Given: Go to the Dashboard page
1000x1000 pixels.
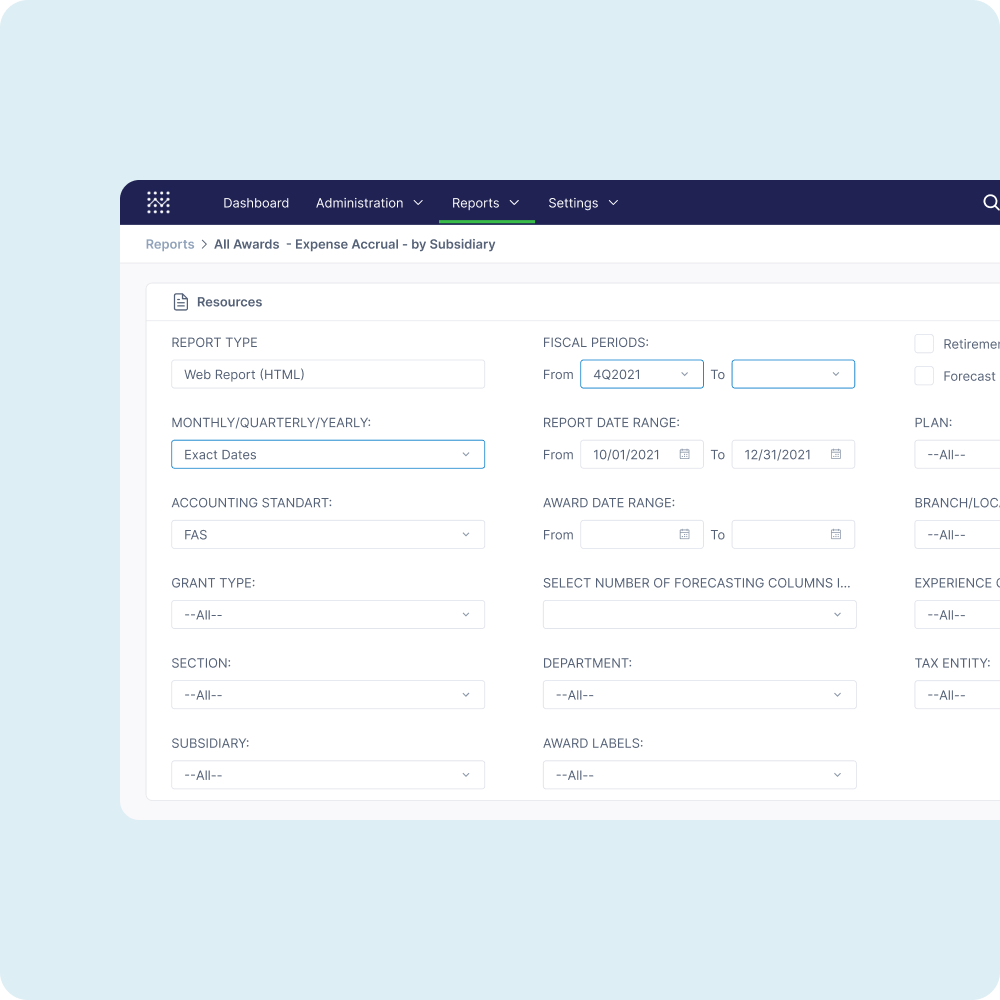Looking at the screenshot, I should point(256,203).
